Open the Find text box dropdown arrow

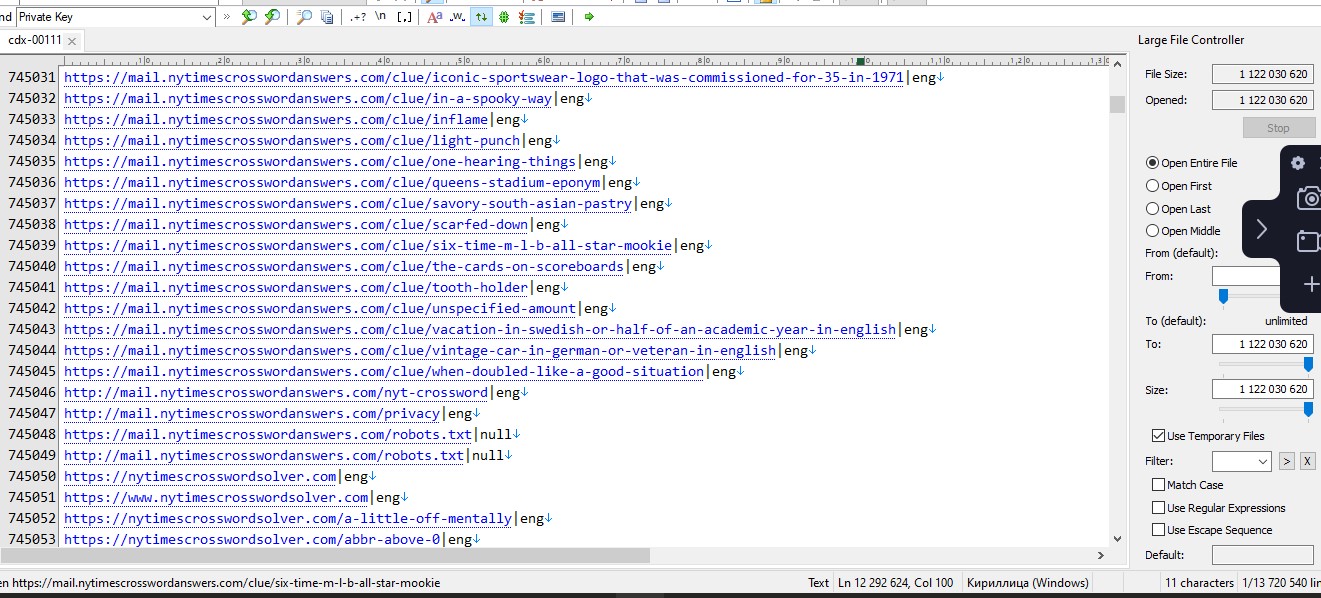coord(207,17)
